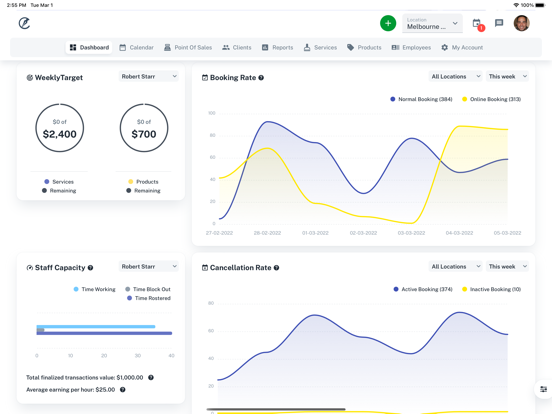Navigate to the Services tab
Image resolution: width=552 pixels, height=414 pixels.
[x=320, y=48]
